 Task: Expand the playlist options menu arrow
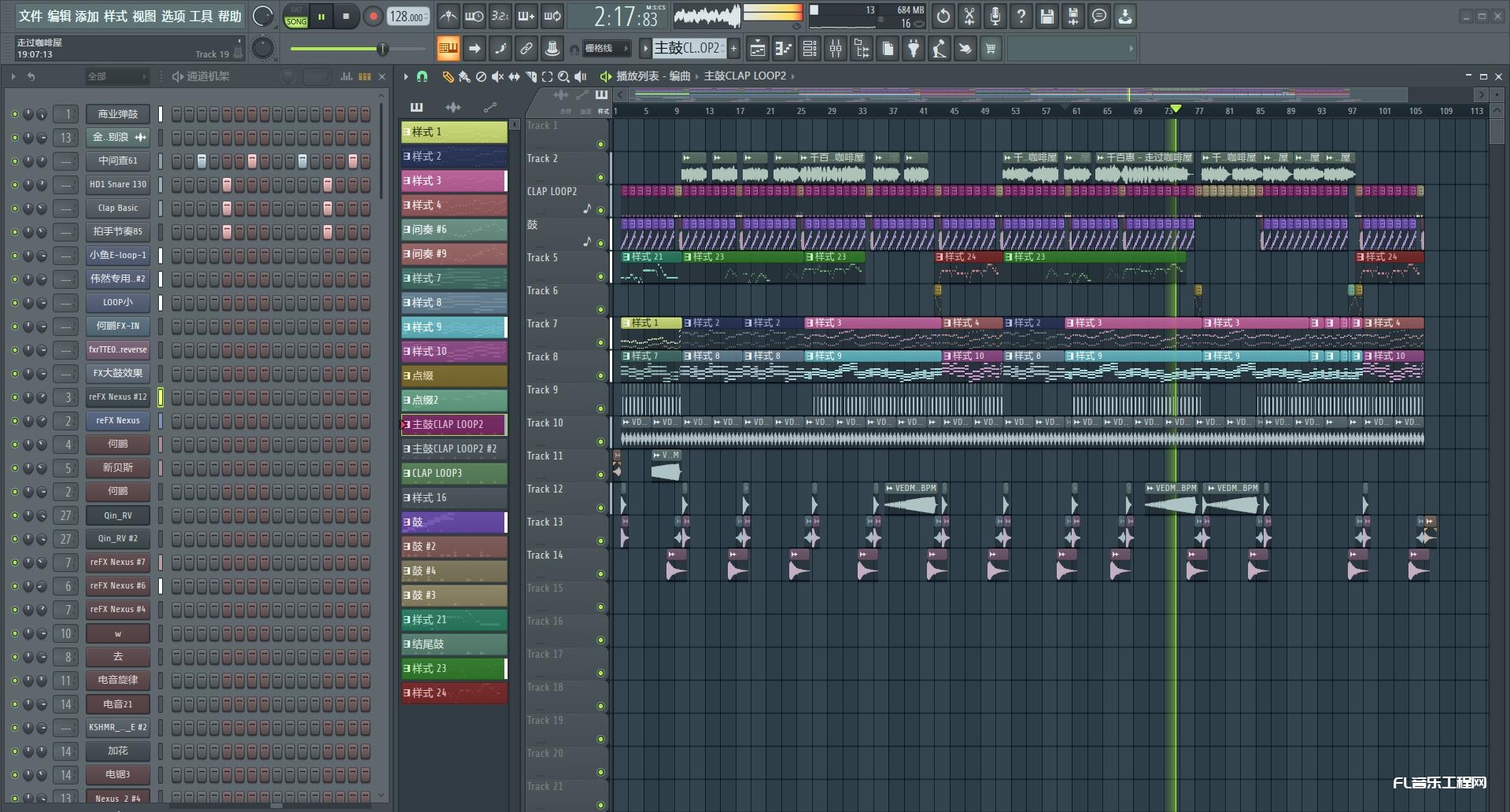point(405,76)
